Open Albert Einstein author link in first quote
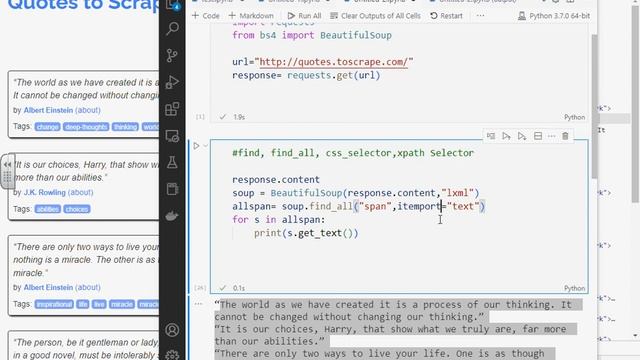The image size is (640, 360). coord(48,110)
